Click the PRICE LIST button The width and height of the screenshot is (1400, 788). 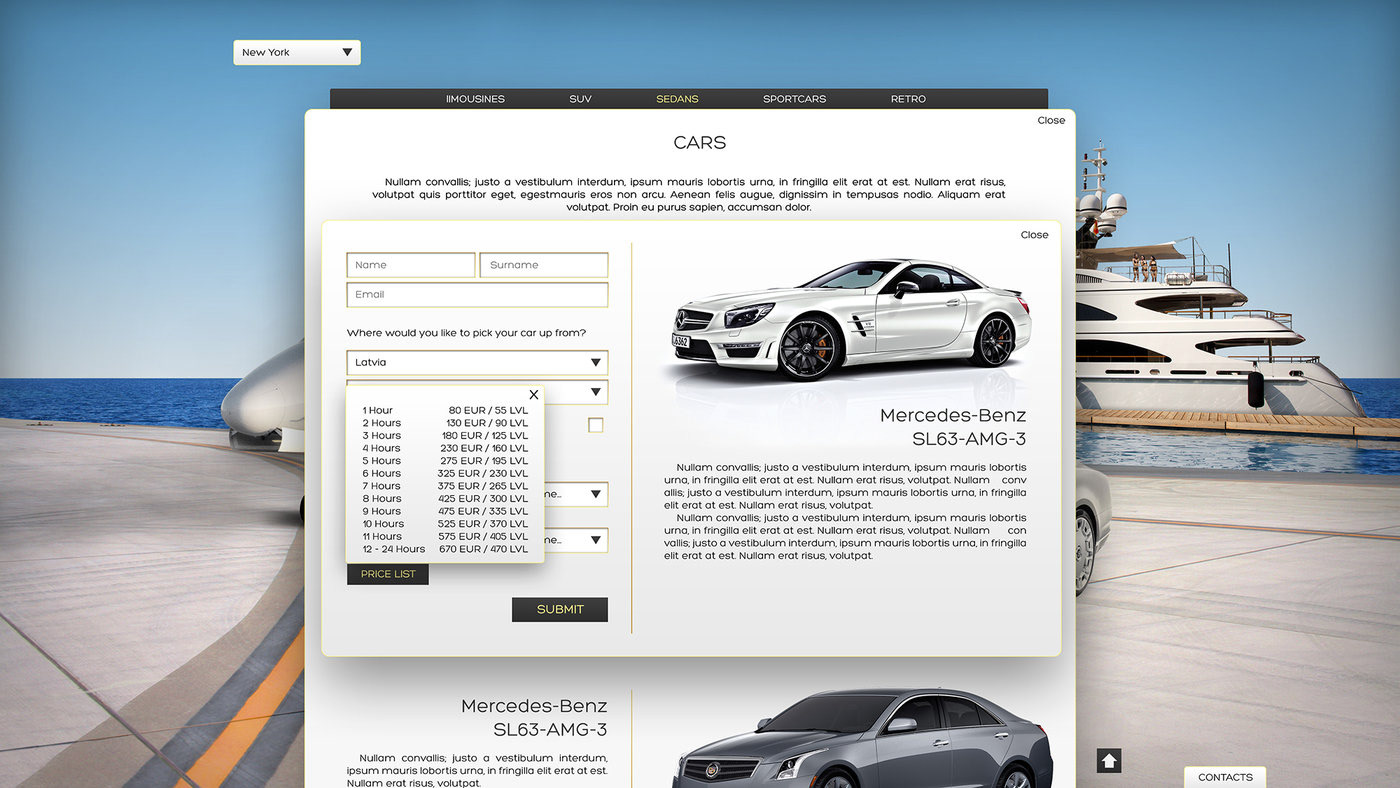(x=388, y=574)
